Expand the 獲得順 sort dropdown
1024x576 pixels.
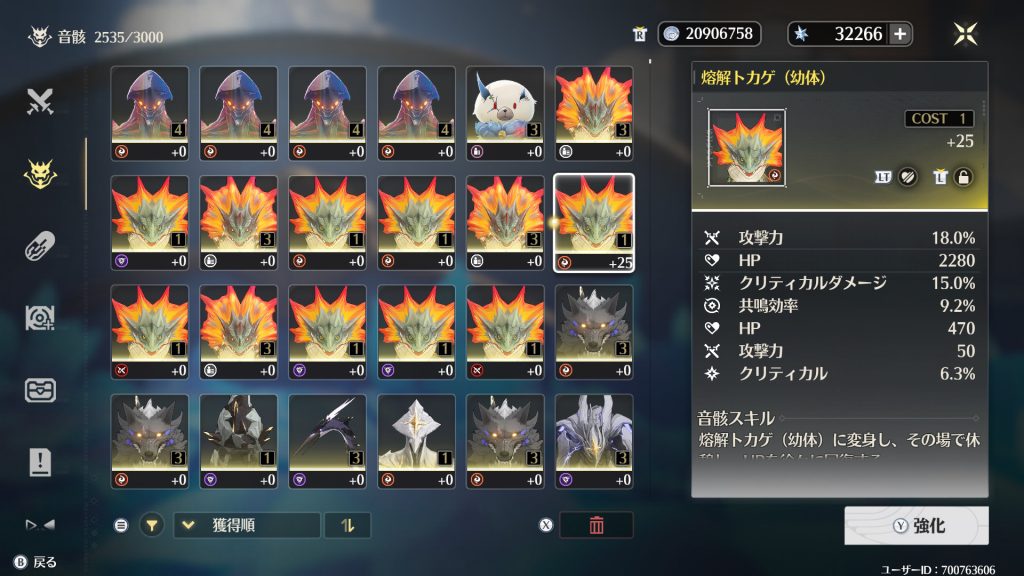coord(247,525)
